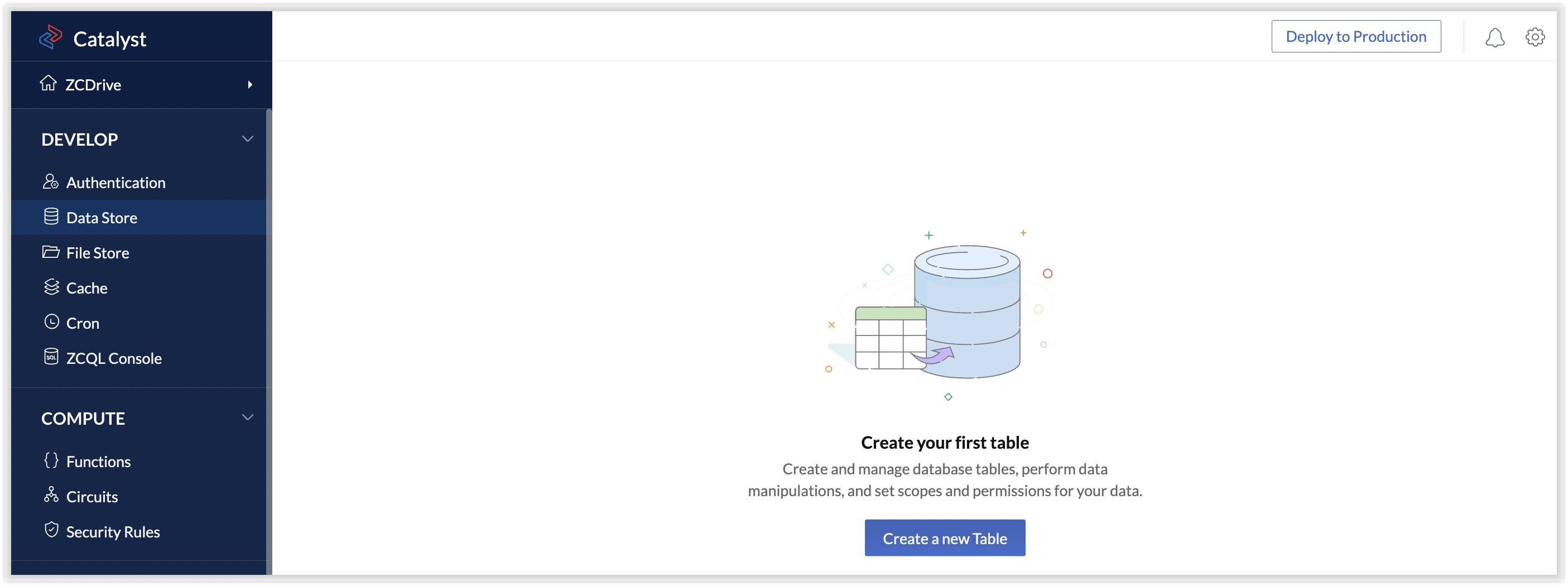Collapse the DEVELOP section chevron
Viewport: 1568px width, 586px height.
pos(248,139)
